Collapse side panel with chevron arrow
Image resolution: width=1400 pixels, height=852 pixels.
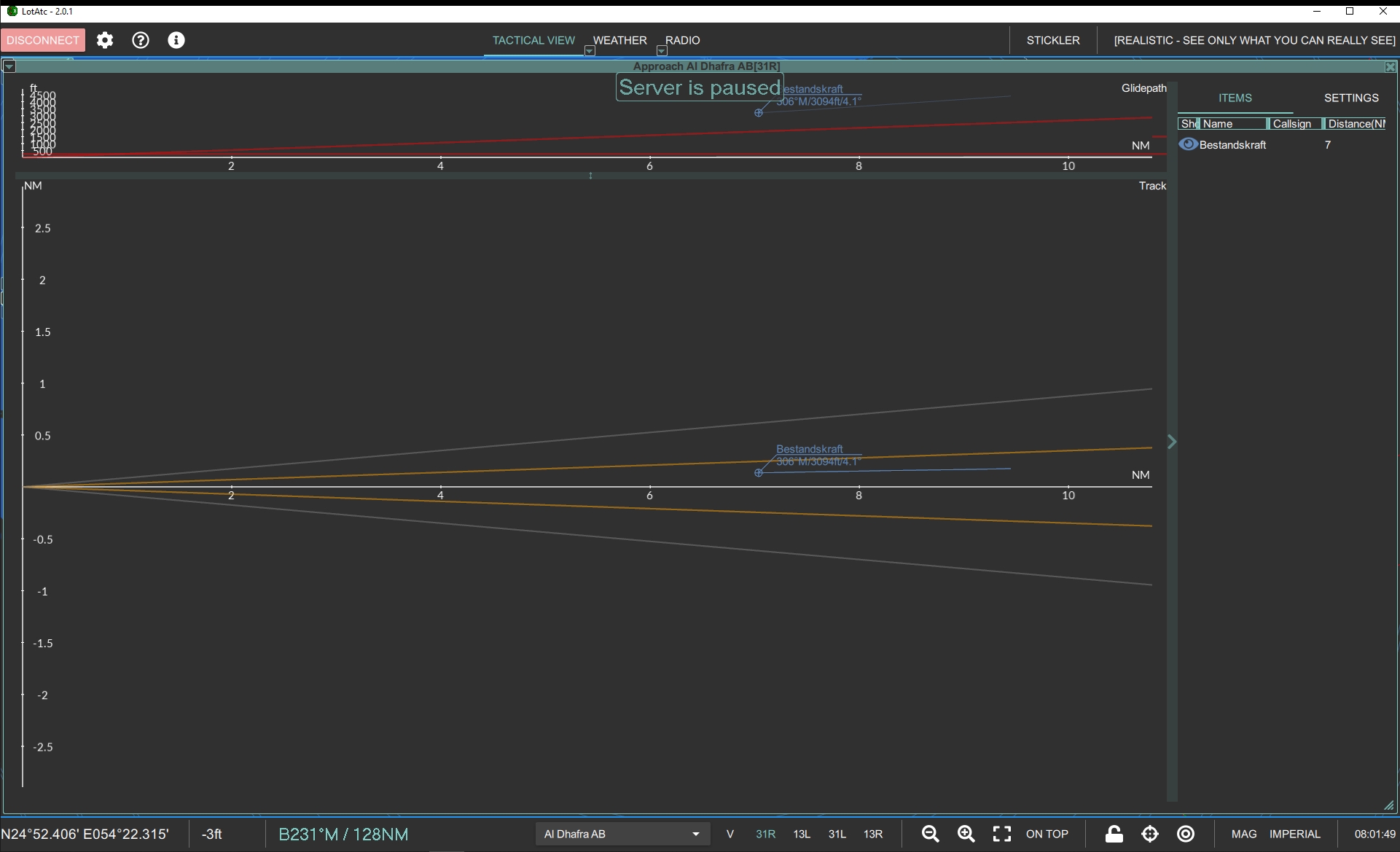pyautogui.click(x=1172, y=442)
